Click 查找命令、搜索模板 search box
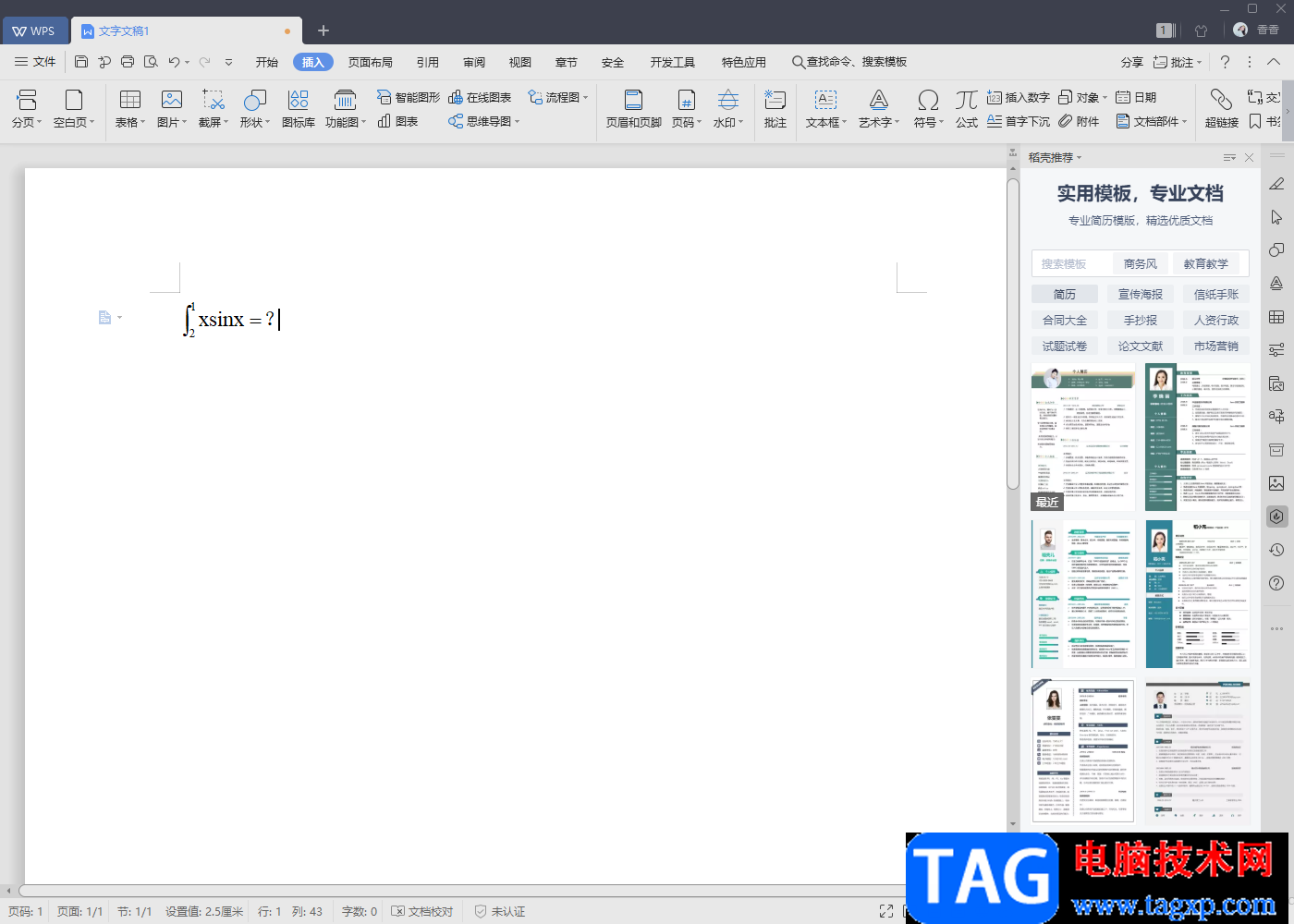The width and height of the screenshot is (1294, 924). [849, 62]
